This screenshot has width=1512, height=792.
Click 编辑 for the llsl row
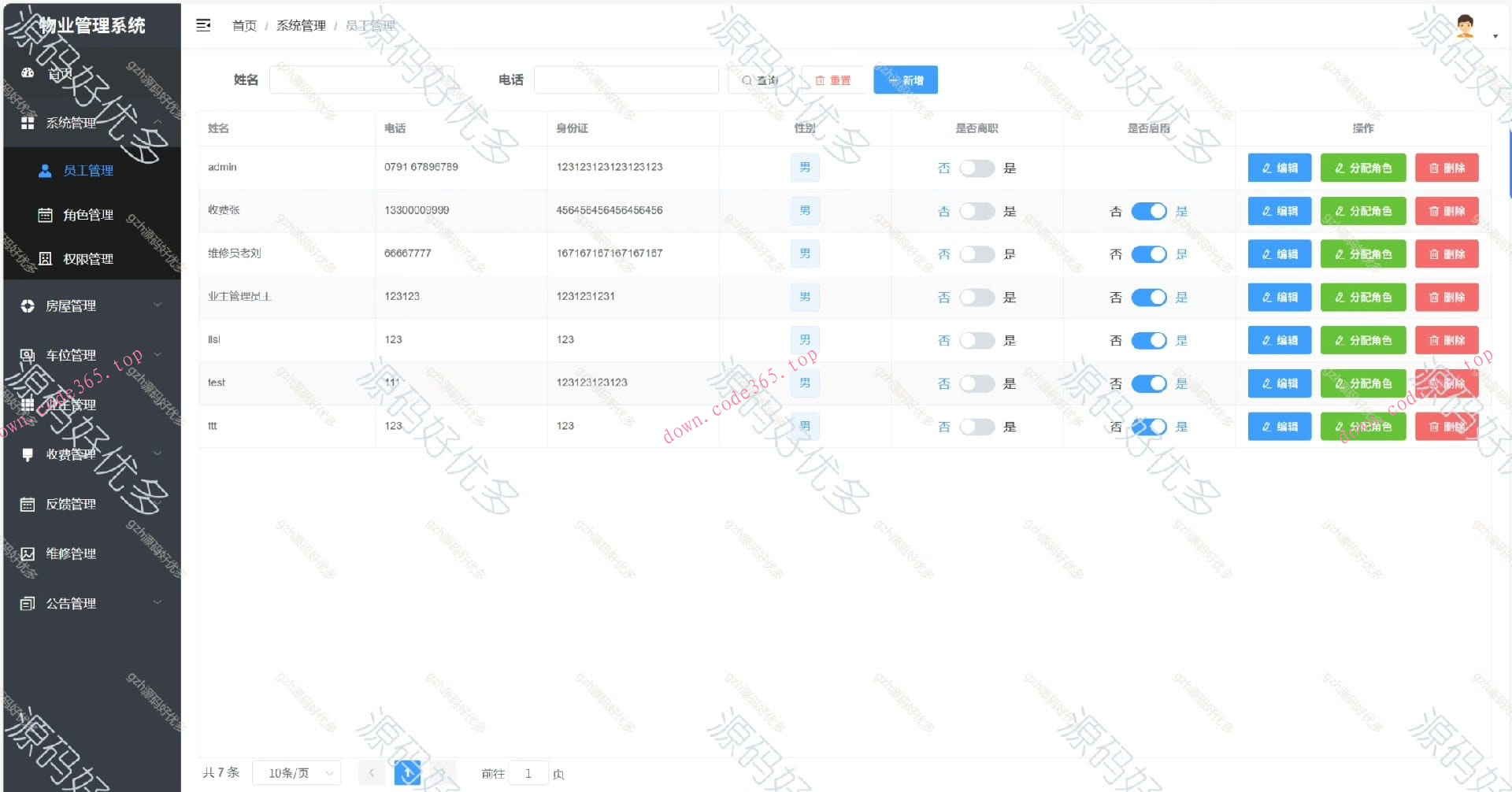tap(1280, 340)
